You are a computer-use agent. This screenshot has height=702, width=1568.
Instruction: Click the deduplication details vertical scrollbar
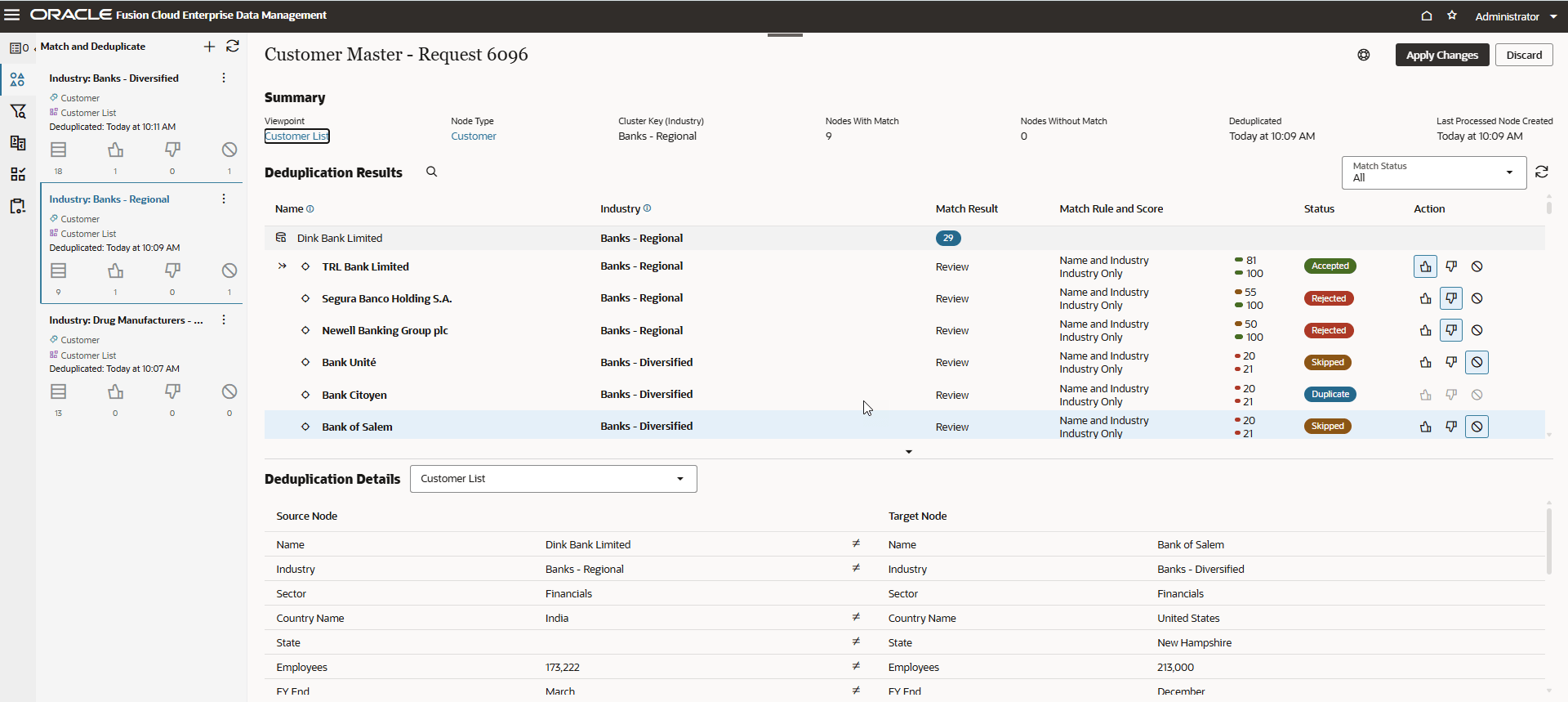coord(1548,540)
